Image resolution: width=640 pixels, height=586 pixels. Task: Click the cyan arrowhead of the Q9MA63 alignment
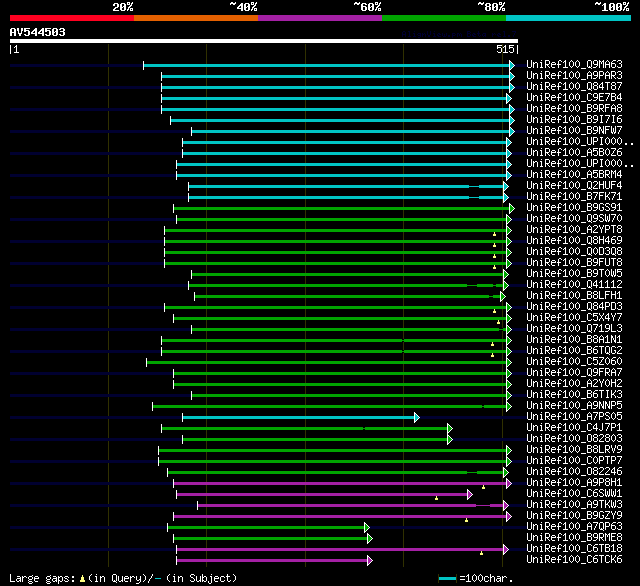tap(512, 65)
